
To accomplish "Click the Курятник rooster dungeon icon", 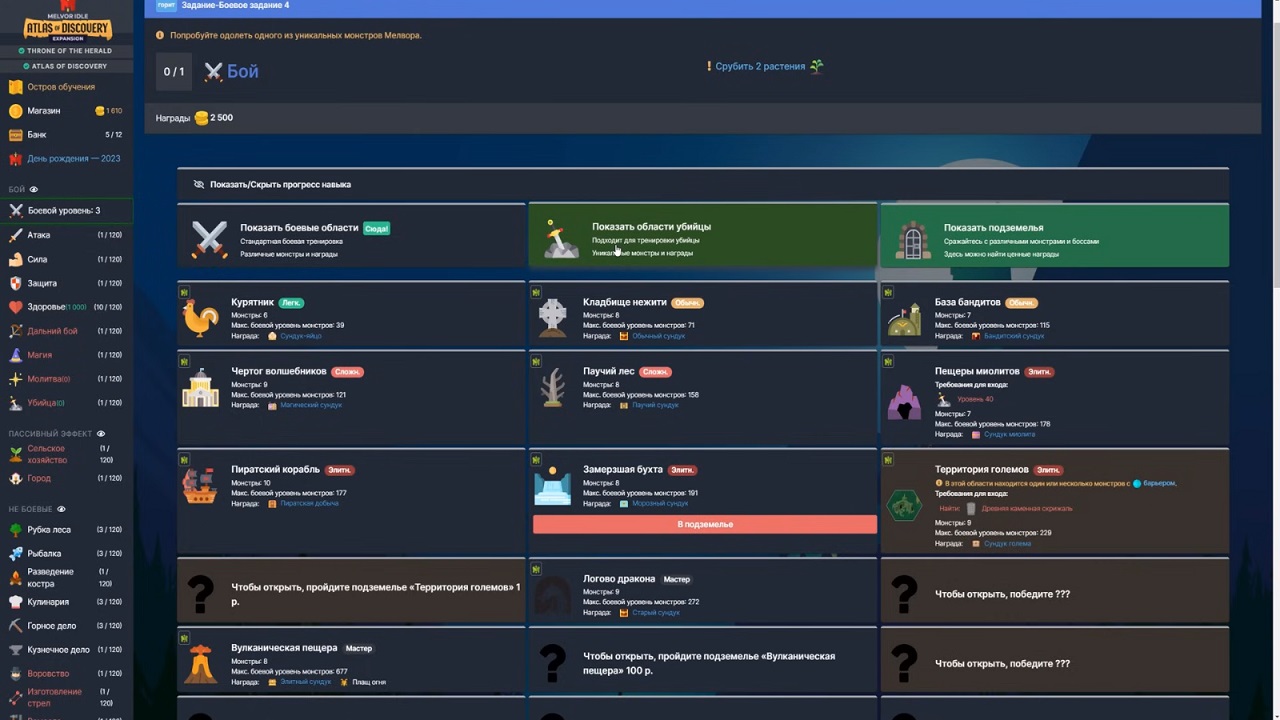I will point(200,319).
